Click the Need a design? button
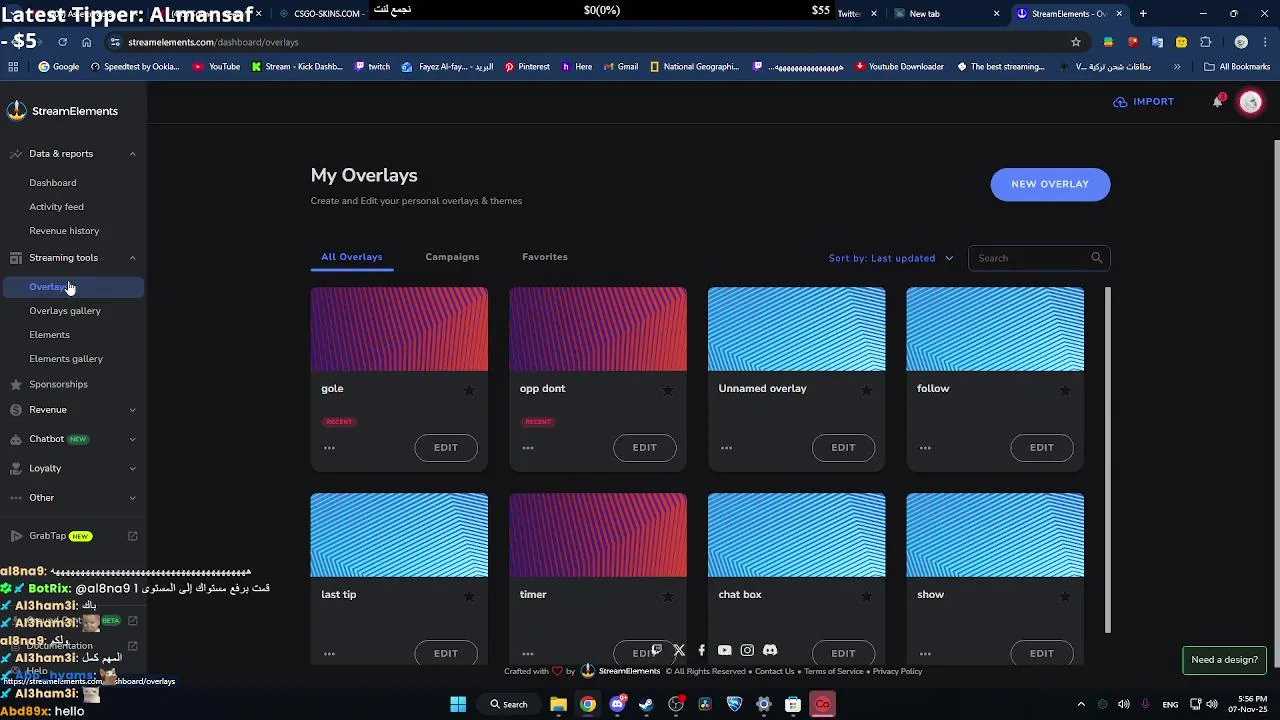This screenshot has width=1280, height=720. click(x=1224, y=660)
